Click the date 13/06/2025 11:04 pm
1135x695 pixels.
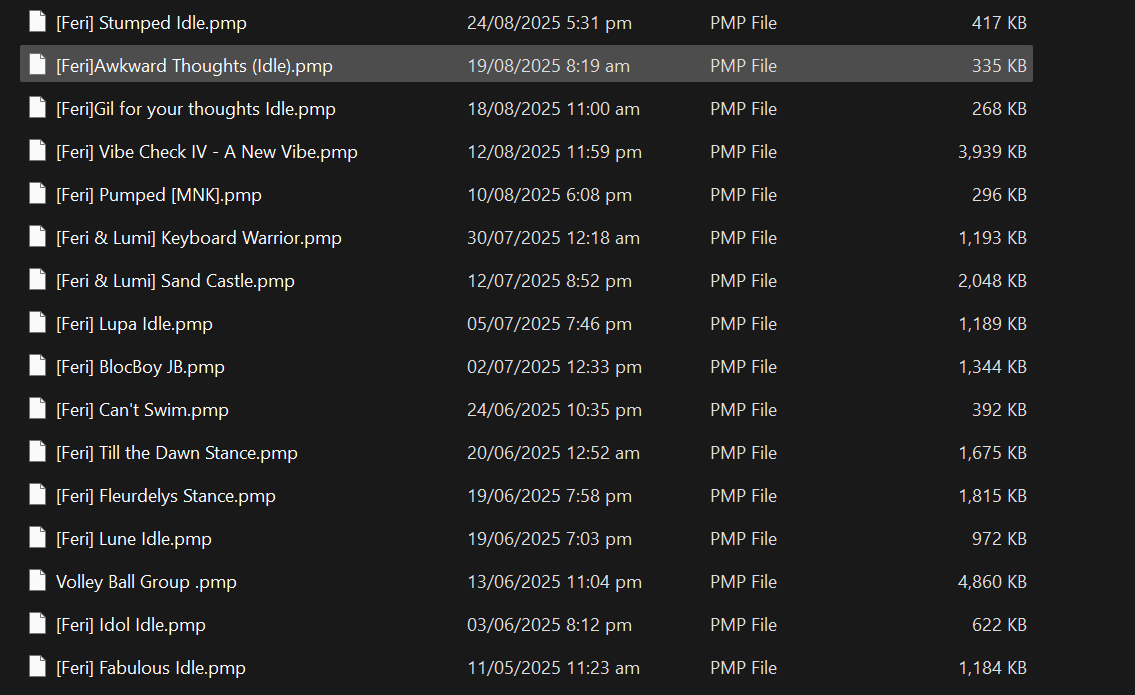click(554, 582)
